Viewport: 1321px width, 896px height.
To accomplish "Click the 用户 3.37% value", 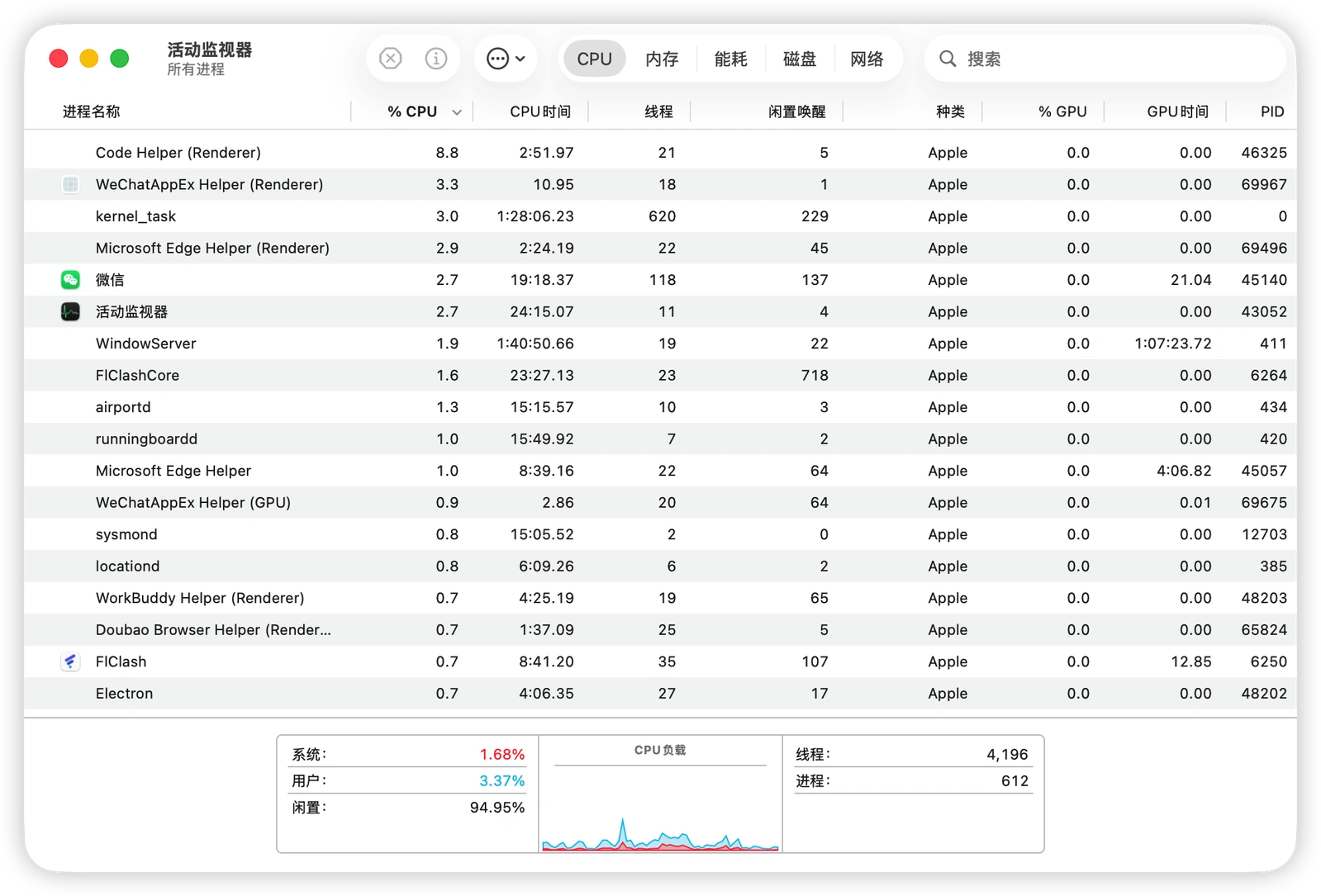I will tap(501, 780).
